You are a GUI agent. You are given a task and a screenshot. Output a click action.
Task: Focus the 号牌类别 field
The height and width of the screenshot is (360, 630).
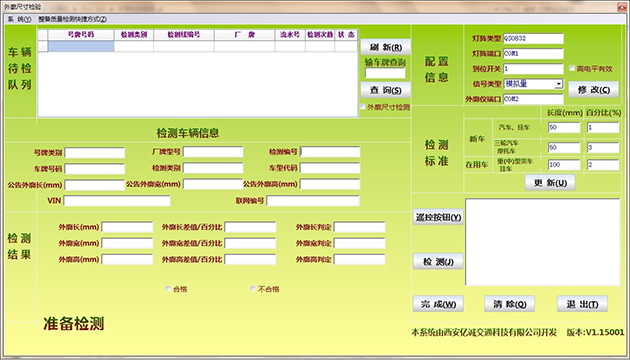click(95, 152)
